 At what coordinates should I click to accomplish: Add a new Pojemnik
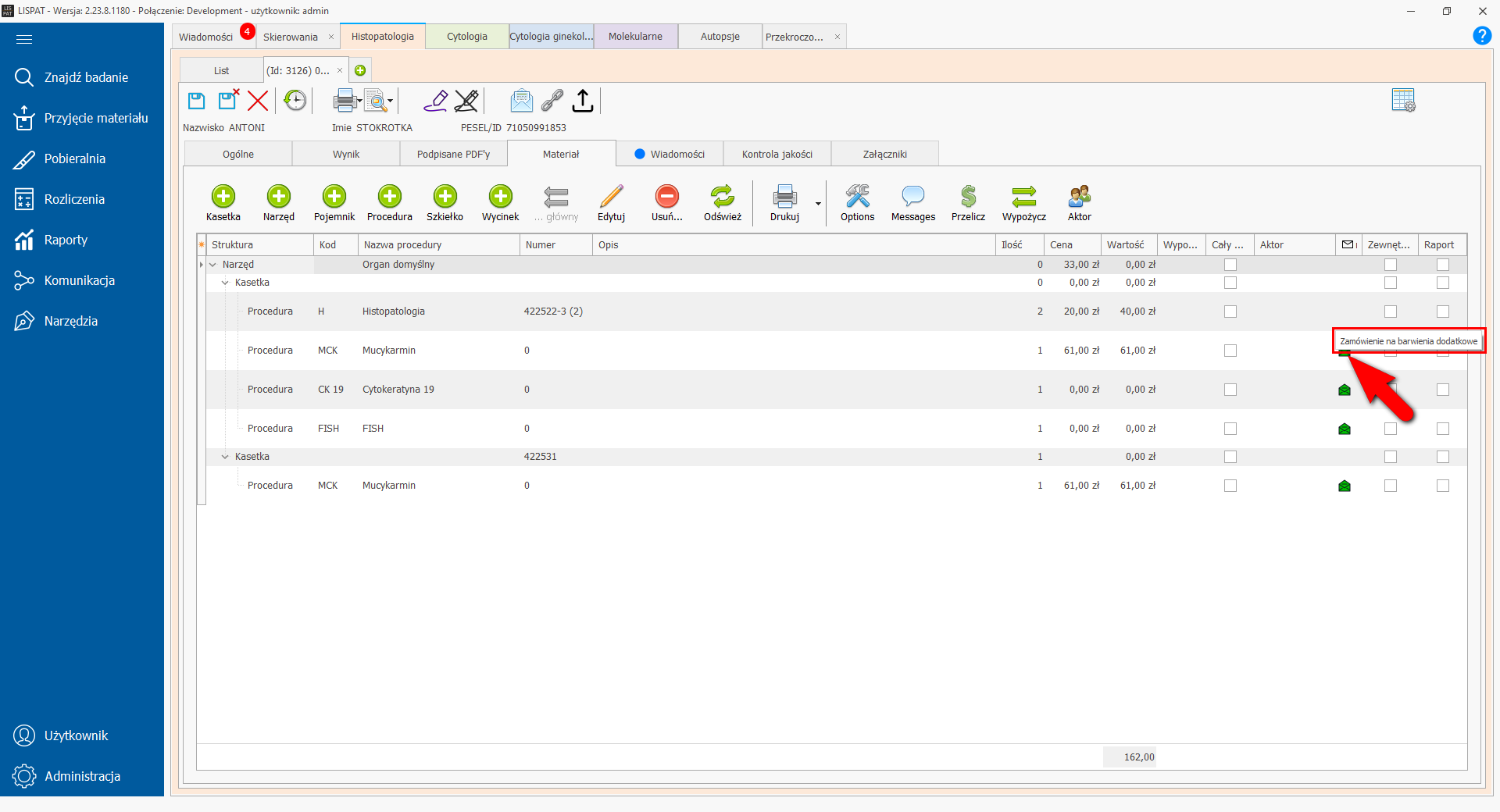334,203
